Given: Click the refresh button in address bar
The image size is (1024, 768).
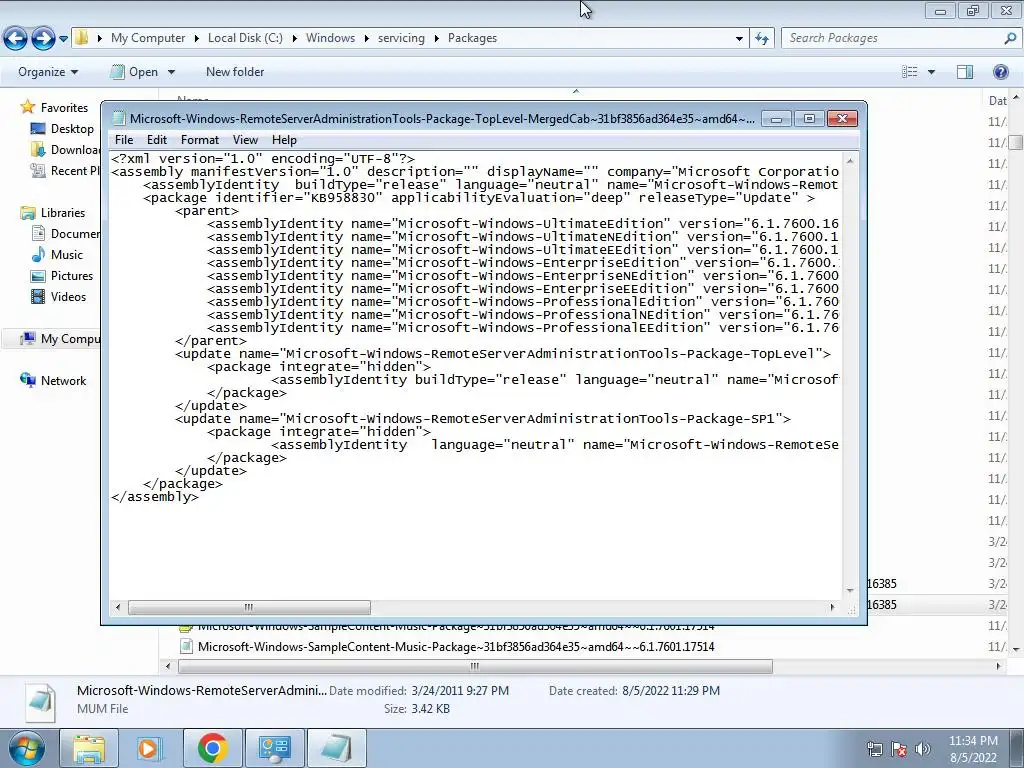Looking at the screenshot, I should click(x=761, y=39).
